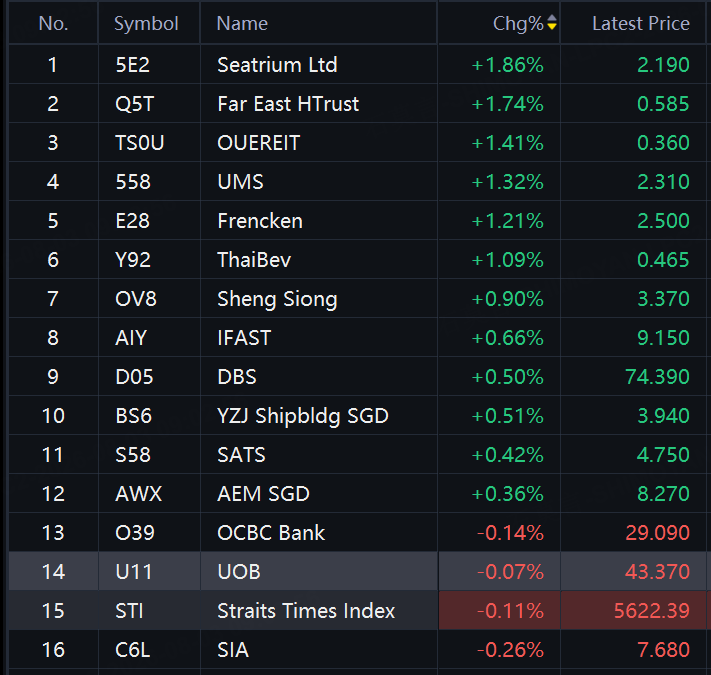Select symbol AWX
Image resolution: width=711 pixels, height=675 pixels.
(138, 494)
